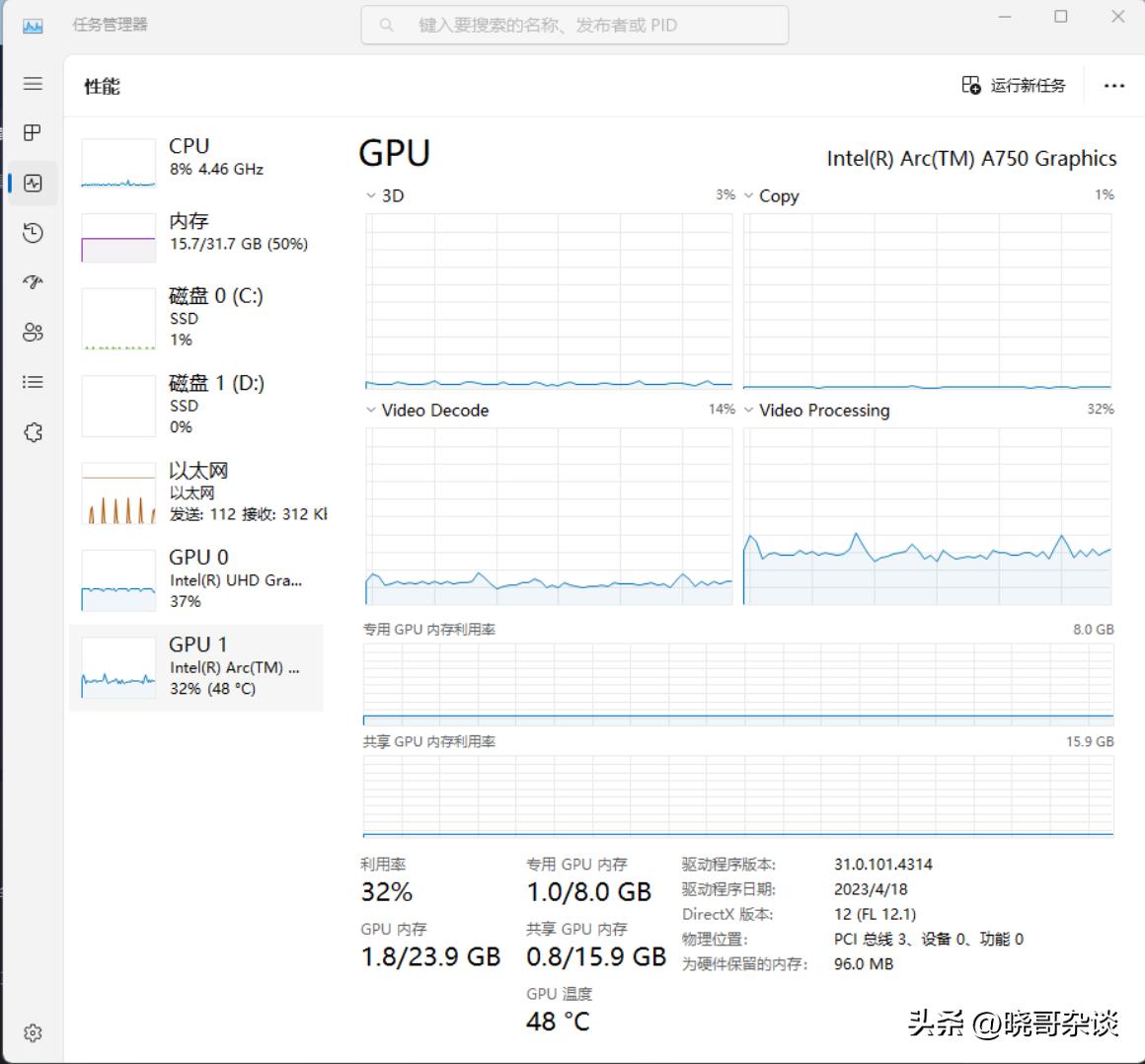Click the 48 °C GPU temperature value
1145x1064 pixels.
point(558,1022)
